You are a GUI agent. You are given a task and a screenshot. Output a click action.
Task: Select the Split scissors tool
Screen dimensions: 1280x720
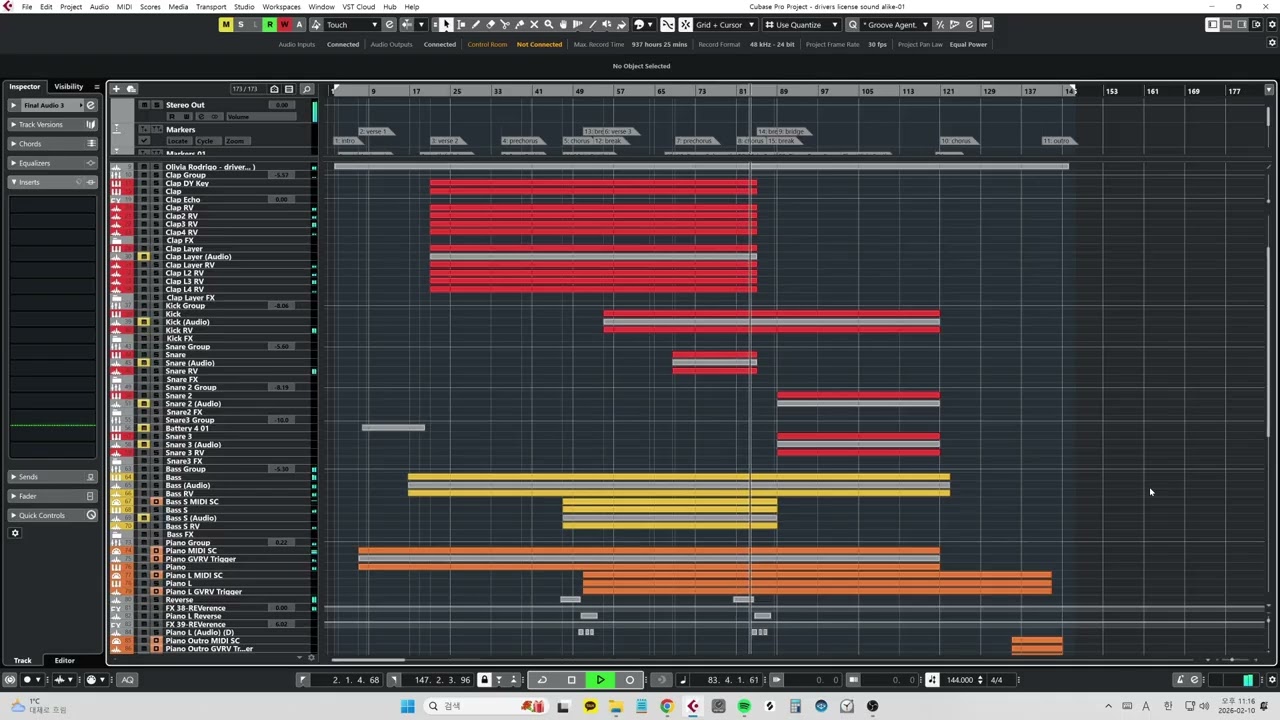point(505,25)
